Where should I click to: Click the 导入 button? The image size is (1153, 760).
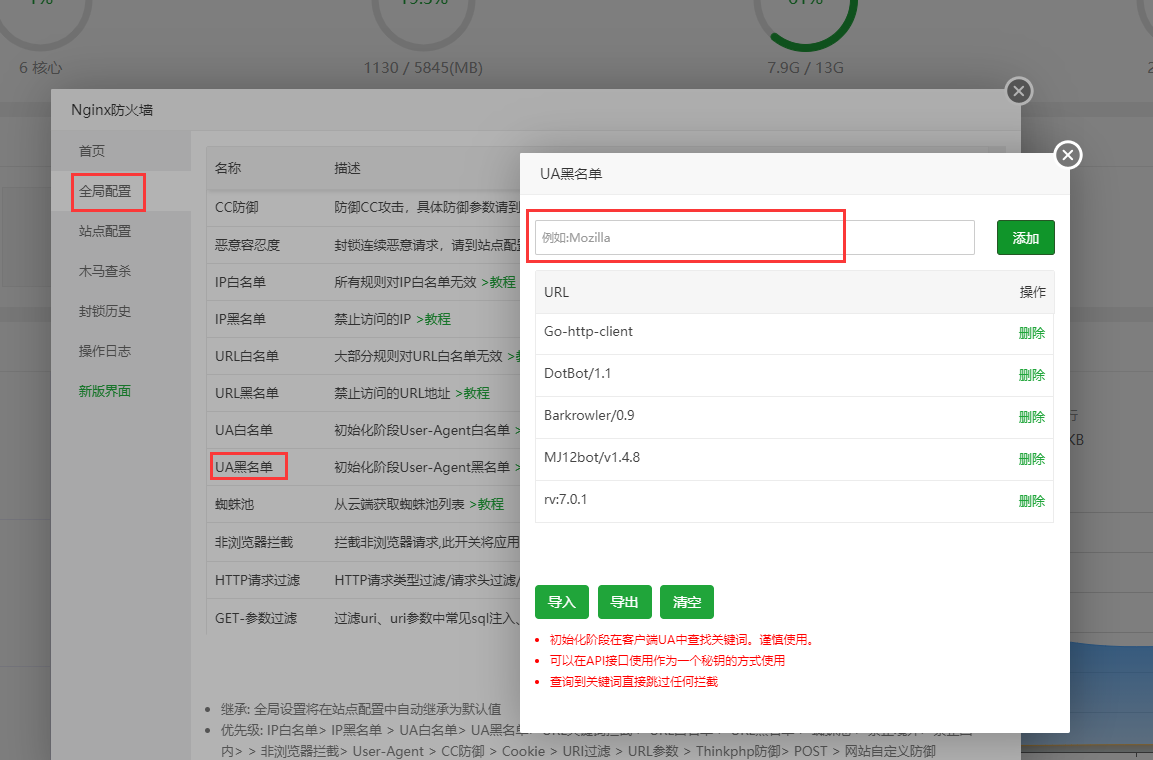(x=562, y=602)
